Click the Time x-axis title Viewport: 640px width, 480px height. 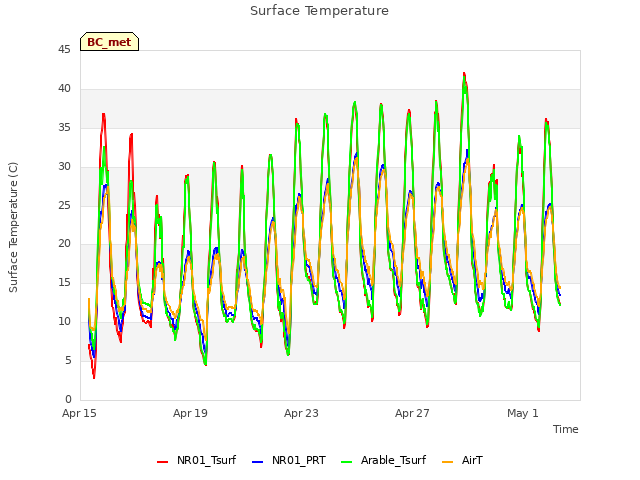point(566,429)
